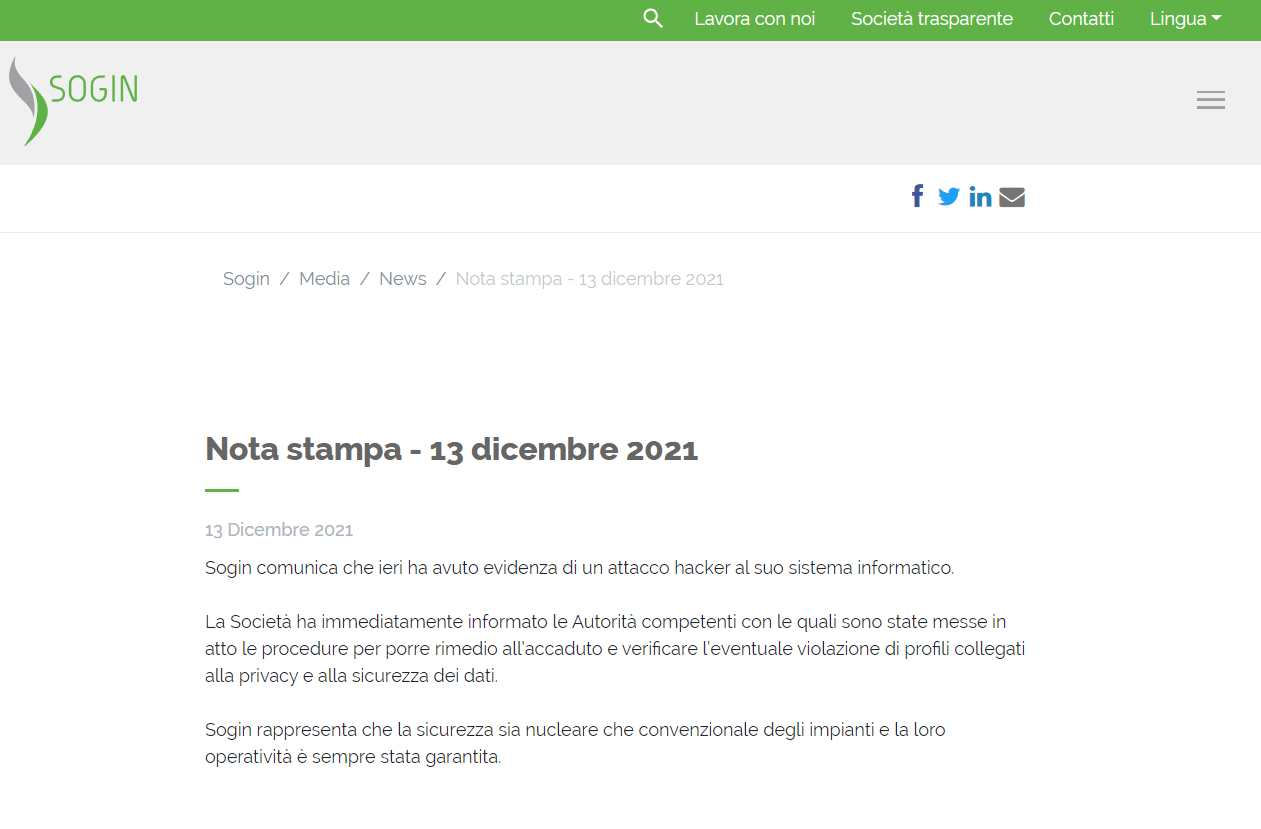1261x829 pixels.
Task: Click the 13 Dicembre 2021 date label
Action: [279, 530]
